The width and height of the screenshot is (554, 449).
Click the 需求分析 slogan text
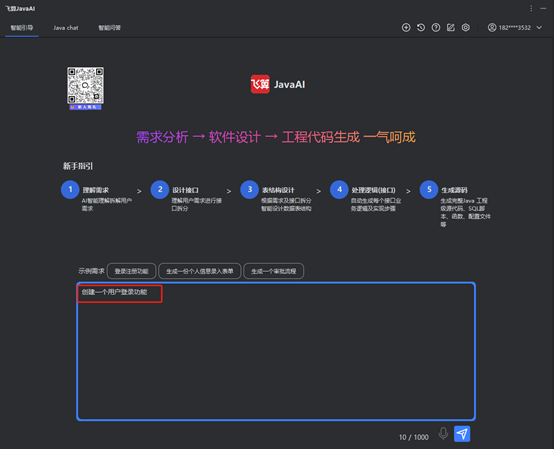[162, 137]
